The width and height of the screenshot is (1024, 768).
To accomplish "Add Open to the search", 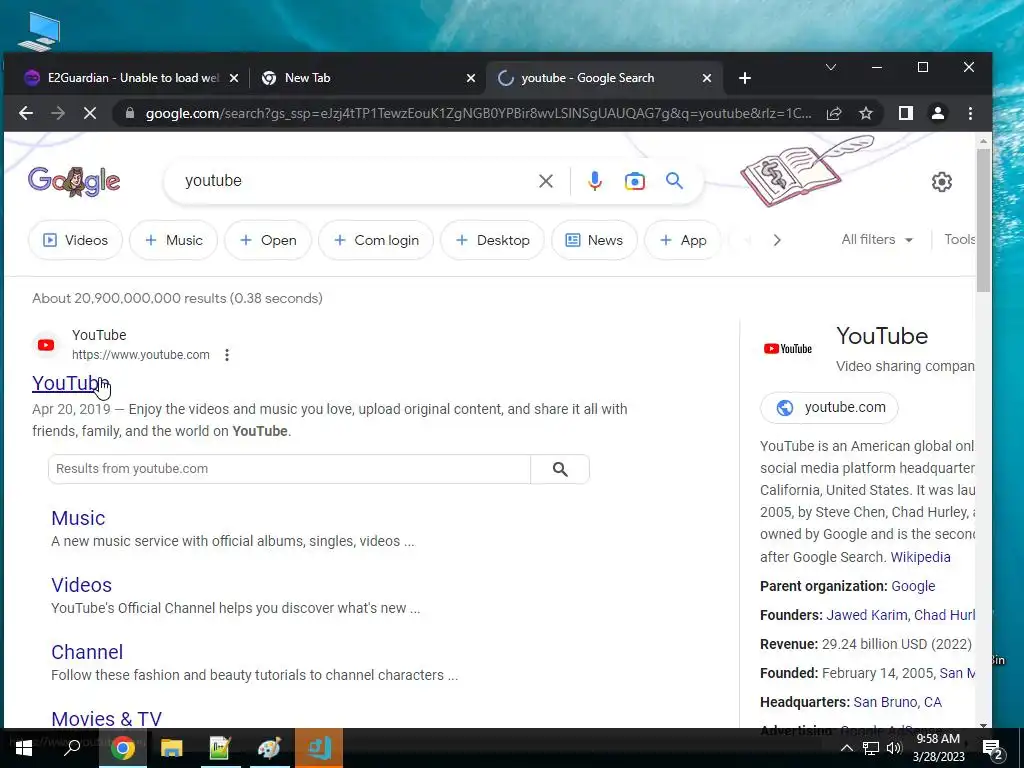I will point(268,240).
